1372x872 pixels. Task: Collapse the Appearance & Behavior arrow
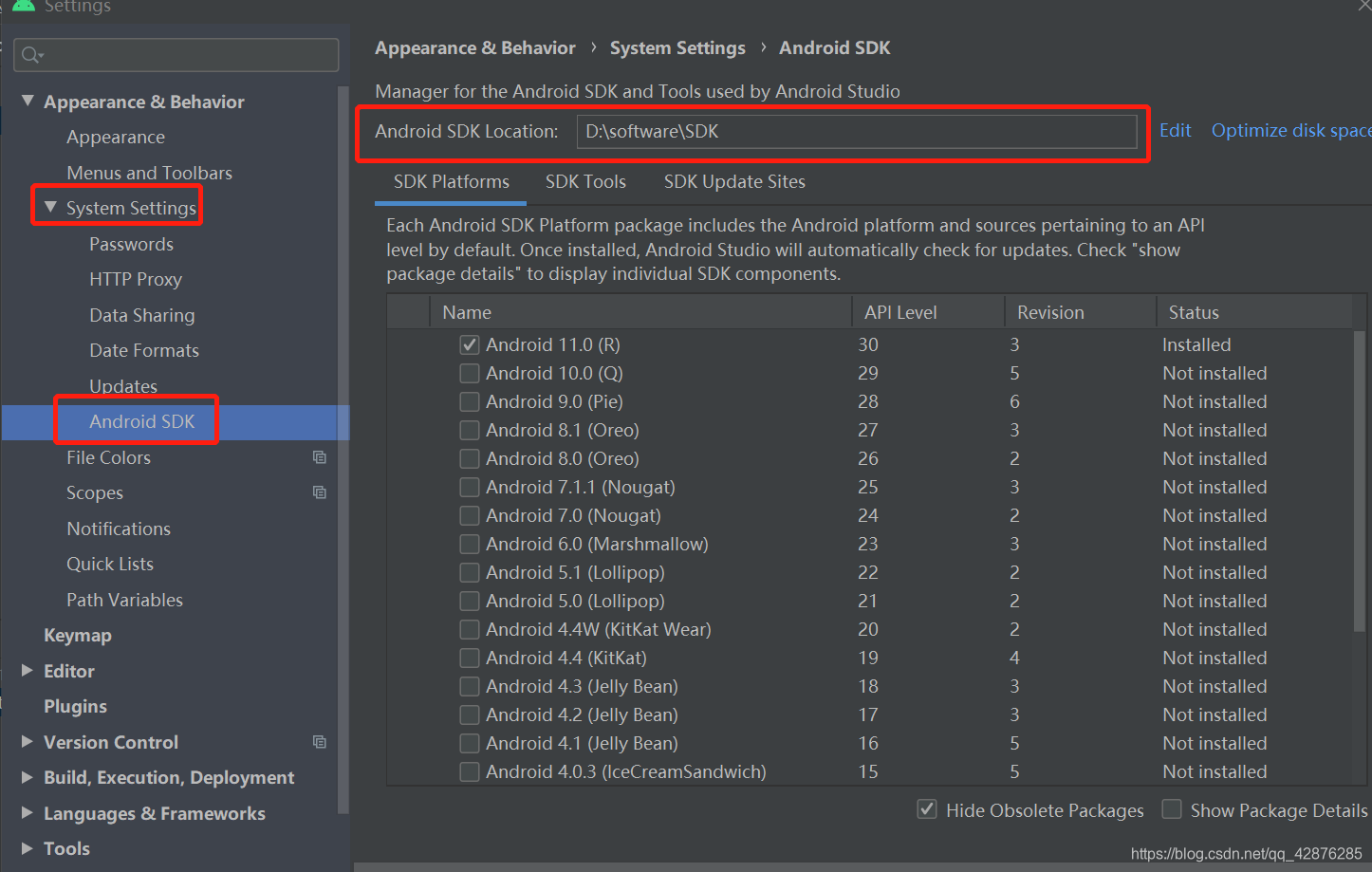point(28,101)
